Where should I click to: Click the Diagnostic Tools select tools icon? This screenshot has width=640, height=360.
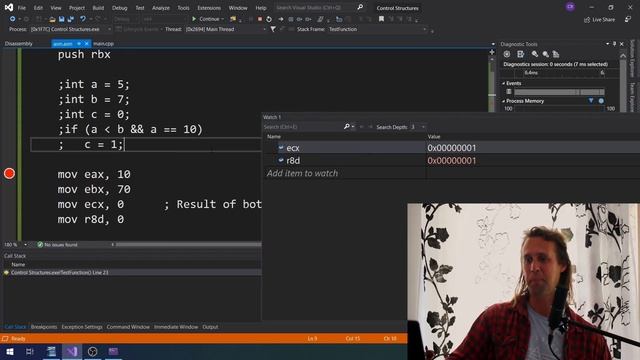(x=520, y=54)
